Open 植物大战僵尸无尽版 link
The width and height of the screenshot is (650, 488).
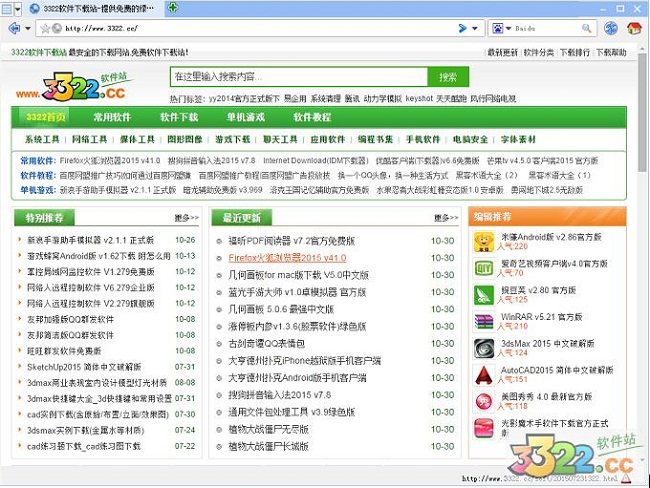pos(269,430)
